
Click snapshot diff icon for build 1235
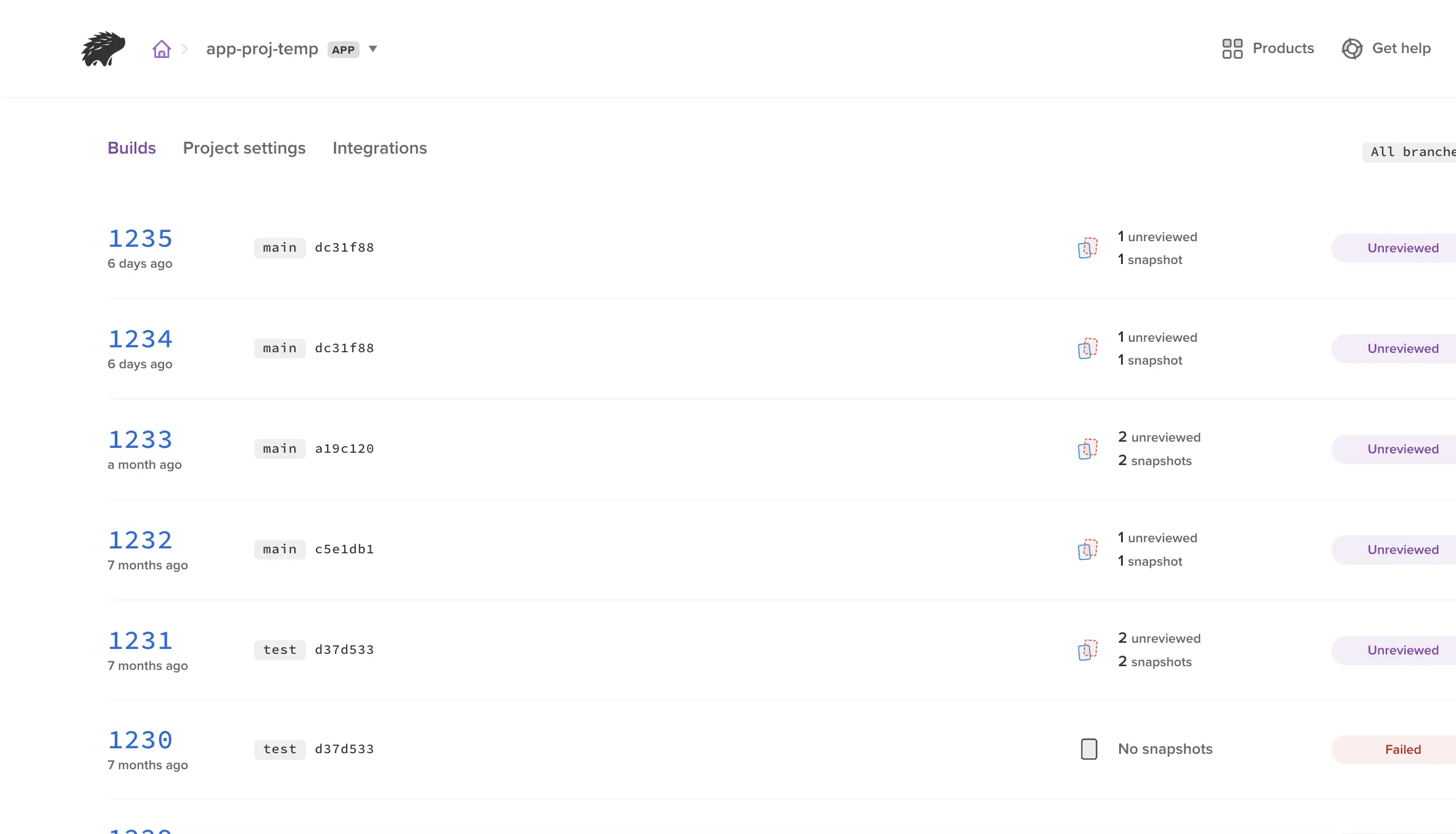pos(1088,248)
